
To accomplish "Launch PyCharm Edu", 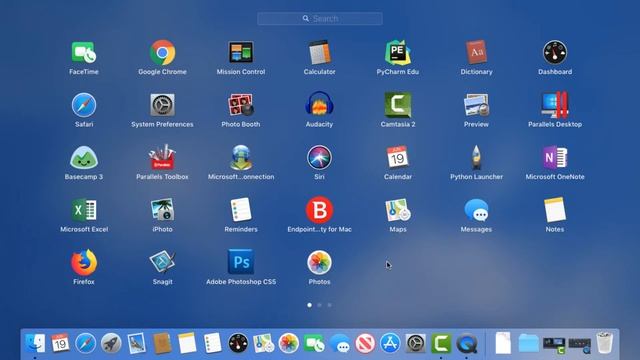I will 398,53.
